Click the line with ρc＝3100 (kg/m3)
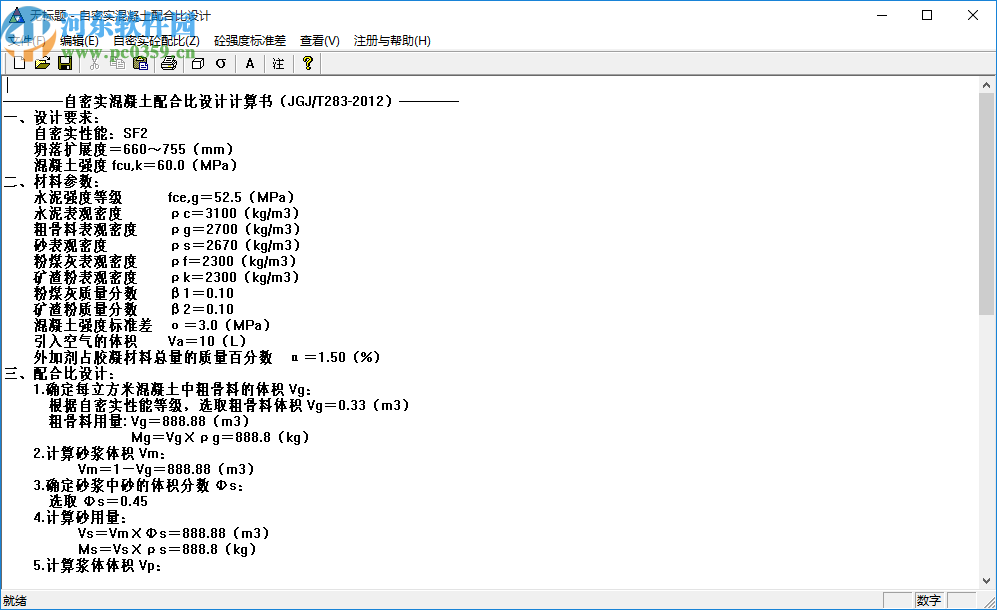The image size is (997, 610). pos(167,213)
